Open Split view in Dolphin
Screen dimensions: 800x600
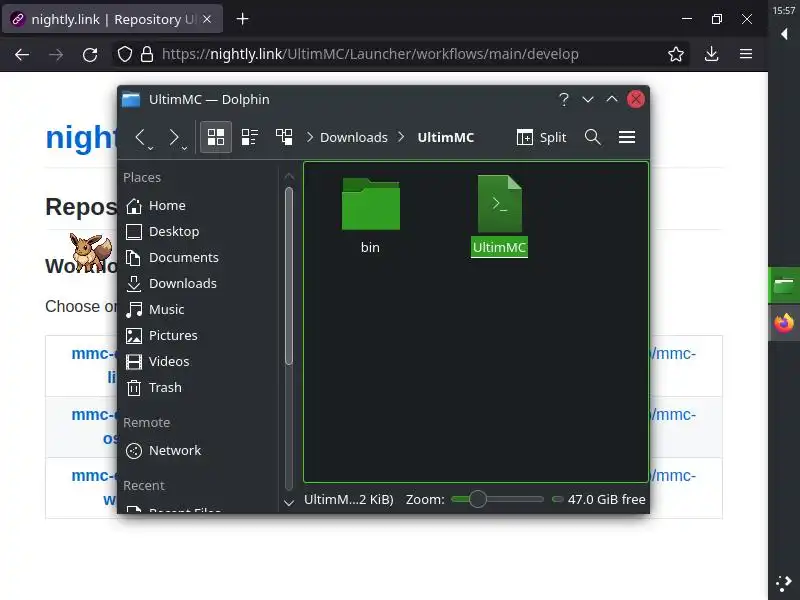click(541, 137)
